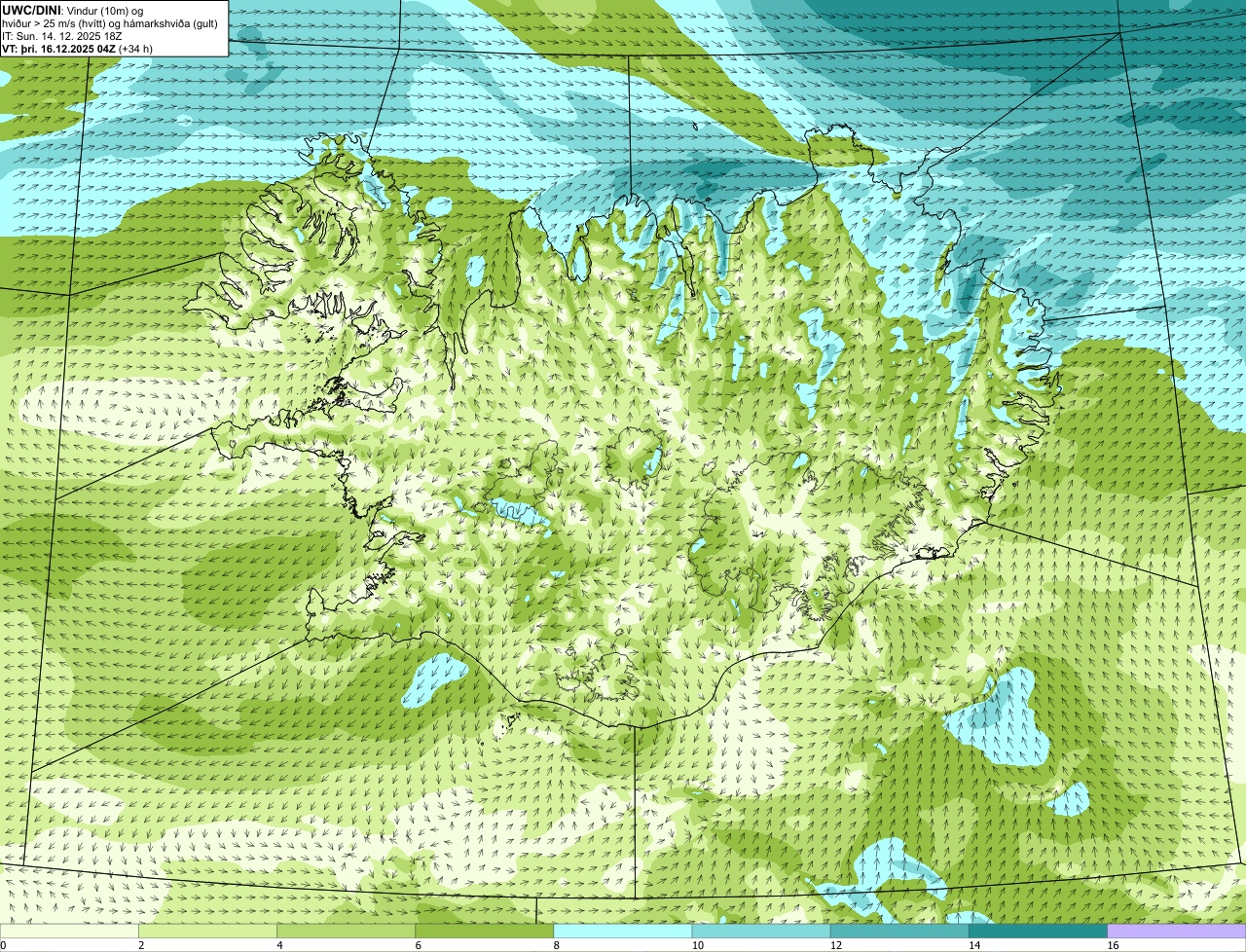Click the 12–14 m/s medium teal swatch
Image resolution: width=1246 pixels, height=952 pixels.
click(x=899, y=932)
